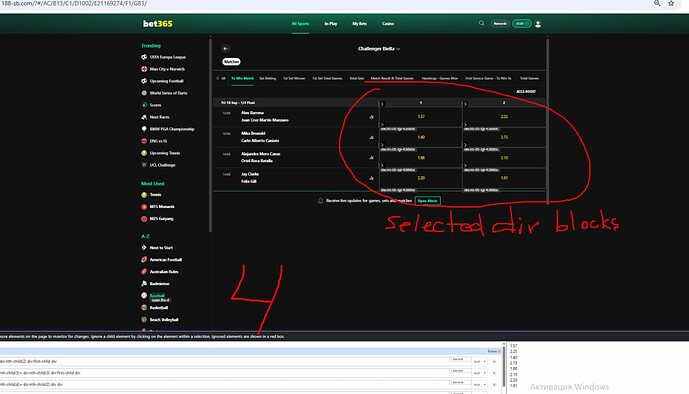Open first selector row type dropdown

click(x=479, y=361)
